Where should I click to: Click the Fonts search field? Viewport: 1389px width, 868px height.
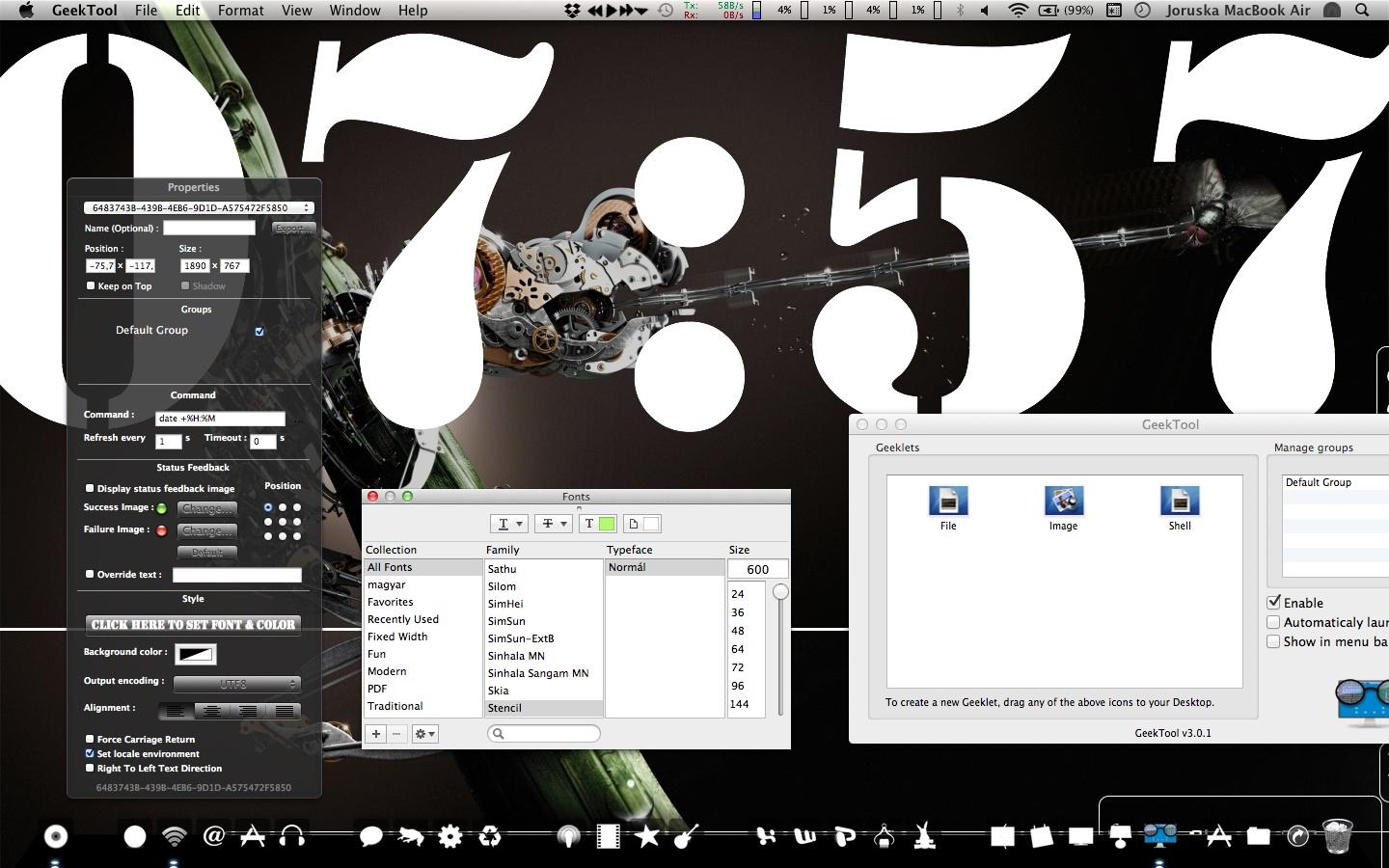click(x=544, y=734)
